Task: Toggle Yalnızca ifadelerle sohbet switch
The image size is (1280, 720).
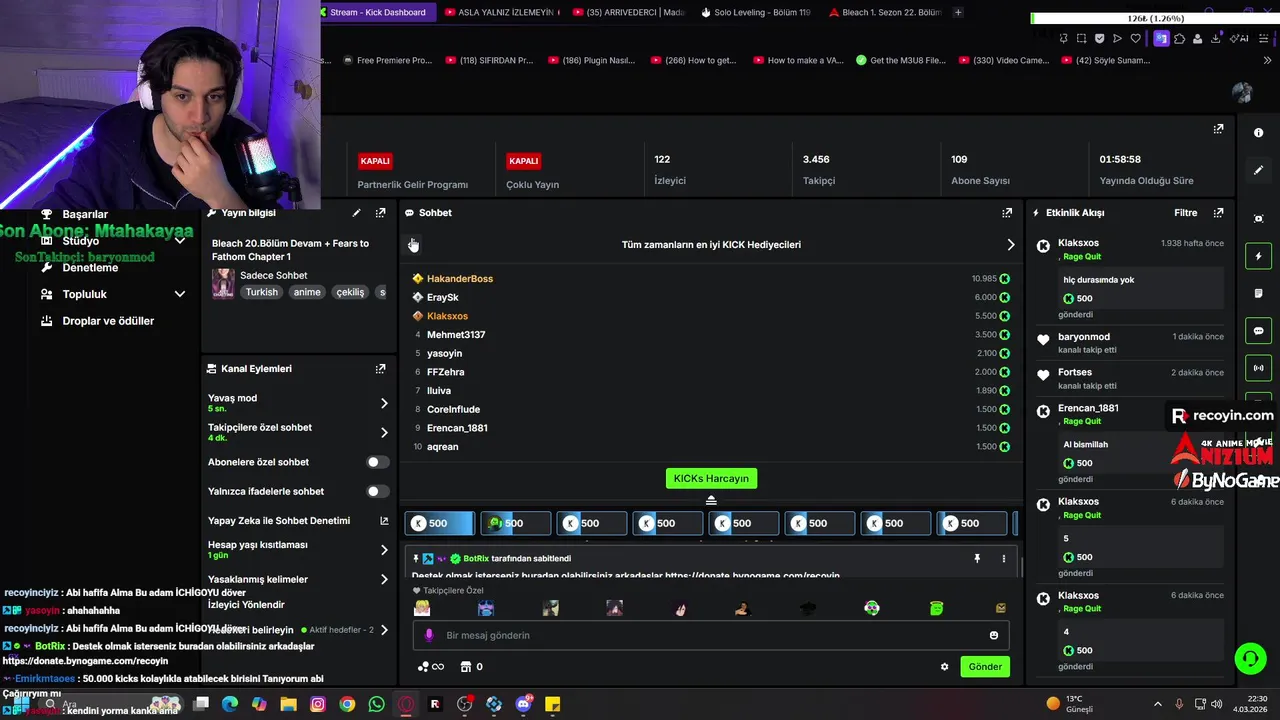Action: pyautogui.click(x=377, y=491)
